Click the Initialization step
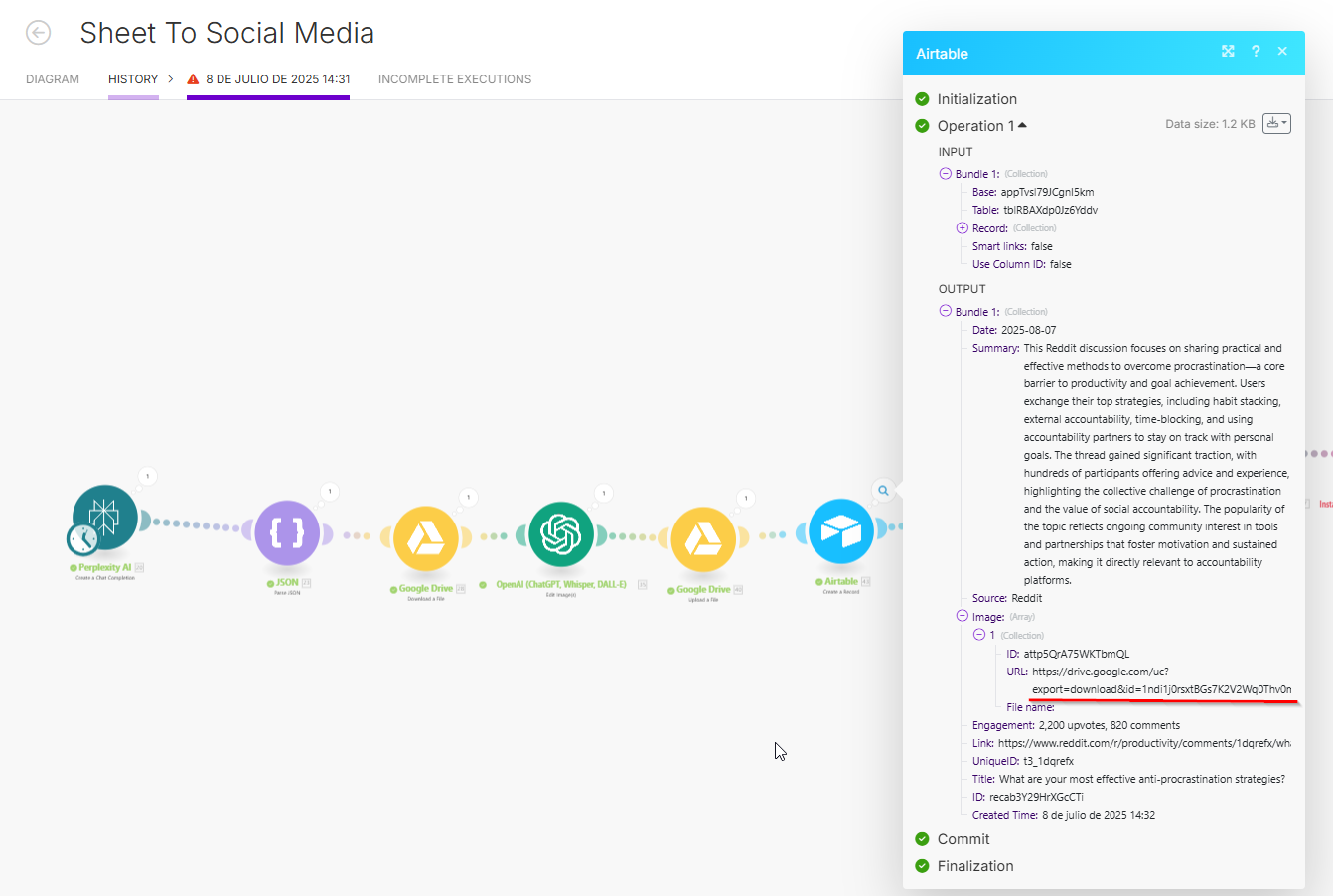Viewport: 1333px width, 896px height. 977,99
